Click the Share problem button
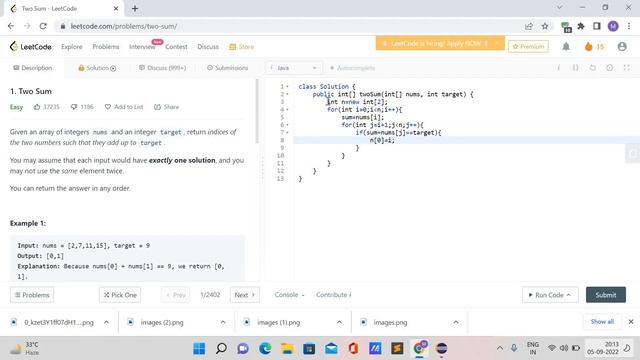640x360 pixels. point(167,107)
